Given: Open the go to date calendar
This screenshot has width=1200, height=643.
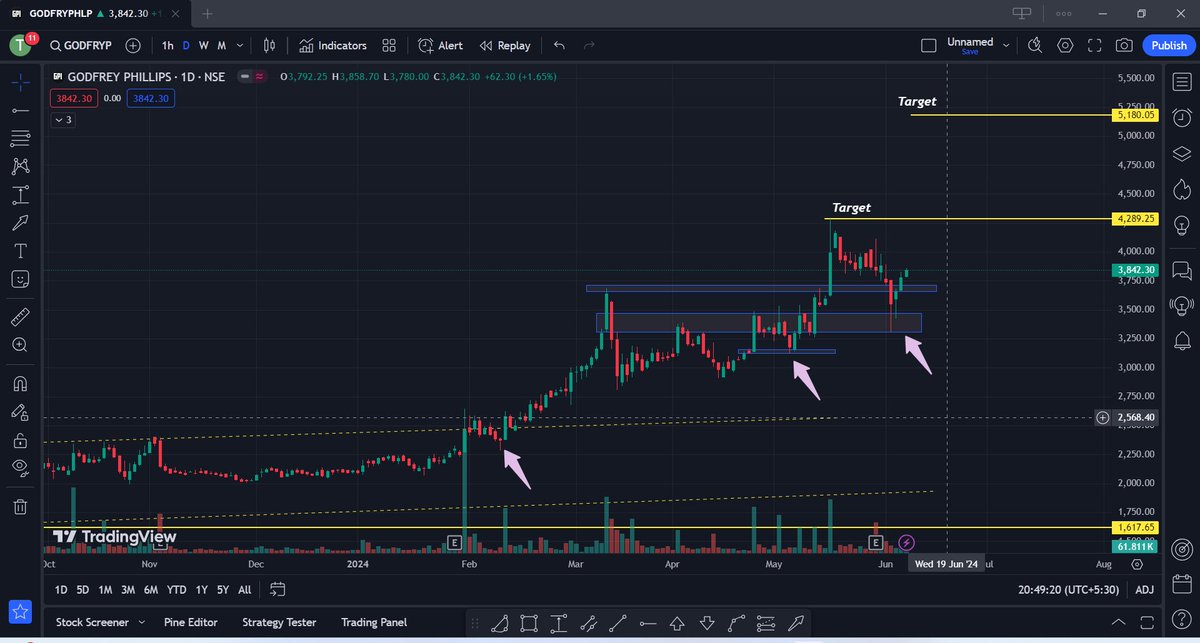Looking at the screenshot, I should pyautogui.click(x=278, y=590).
